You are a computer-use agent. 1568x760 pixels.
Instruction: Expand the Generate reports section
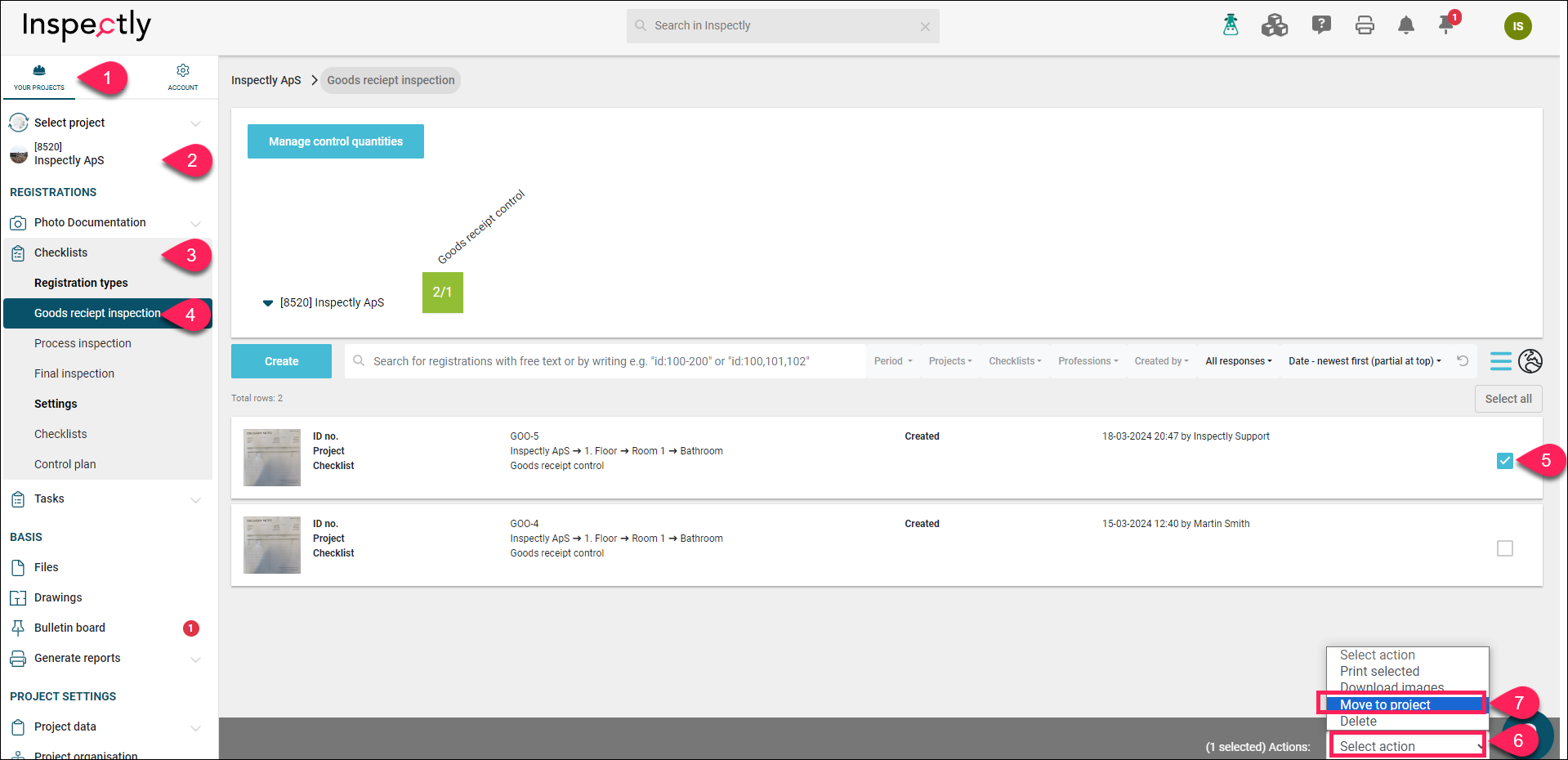[195, 659]
